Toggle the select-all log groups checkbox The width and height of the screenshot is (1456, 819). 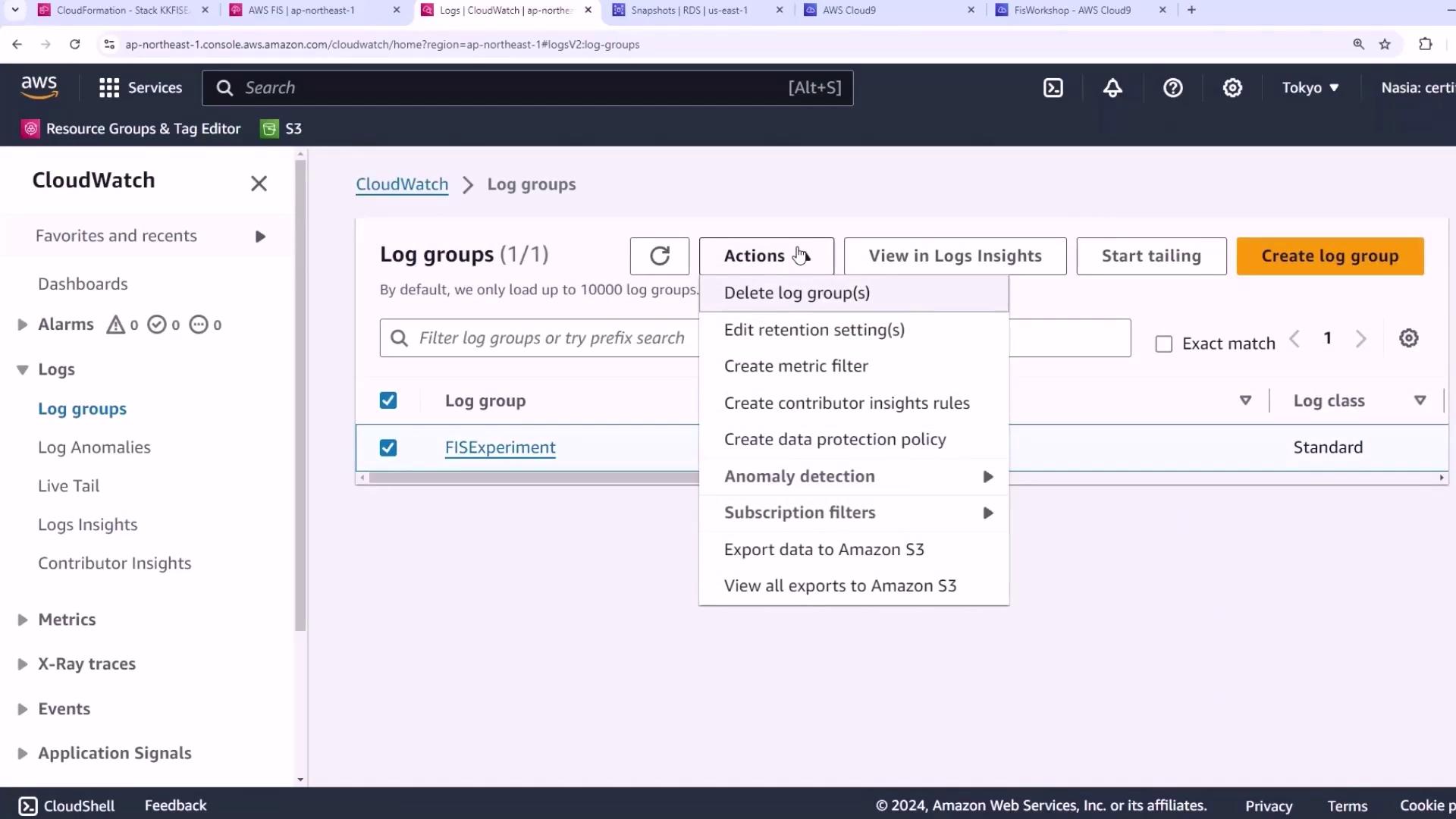[388, 400]
